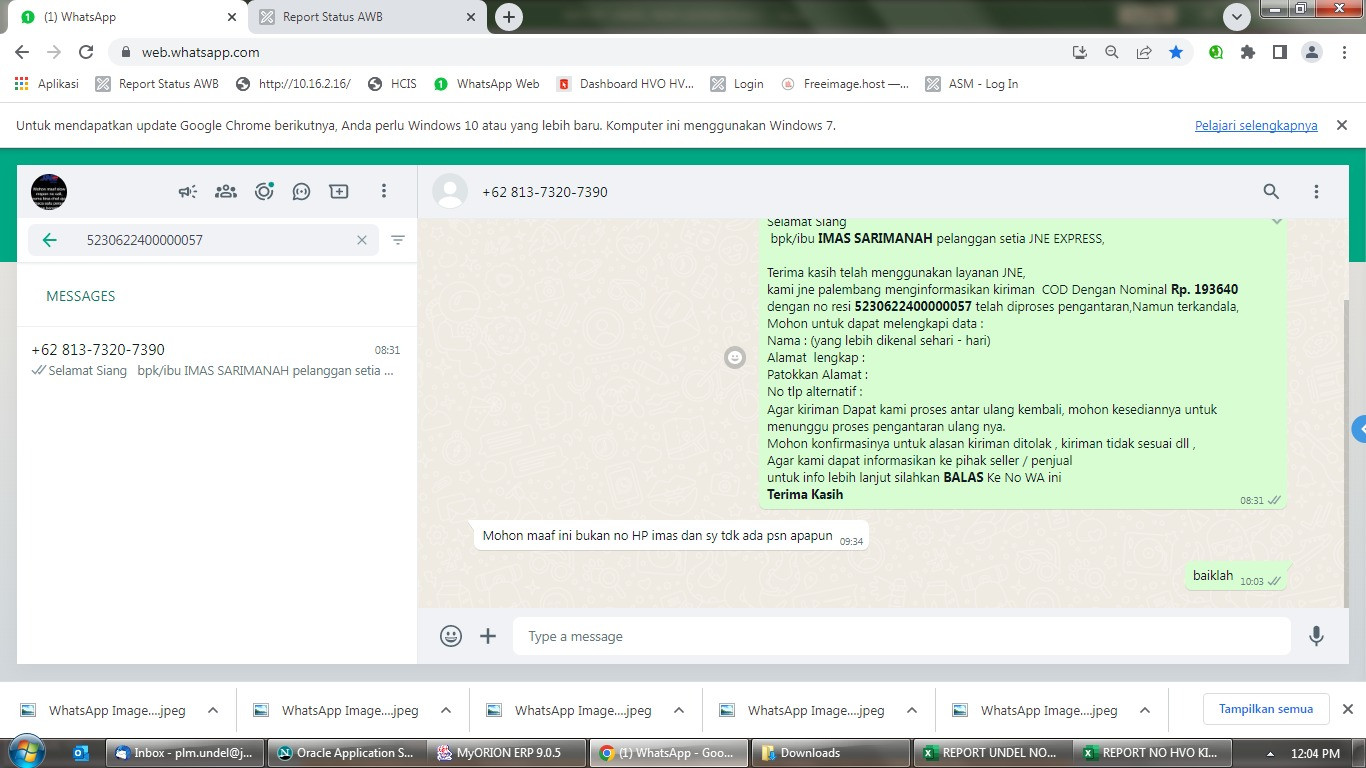This screenshot has width=1366, height=768.
Task: Click the Pelajari selengkapnya link
Action: 1256,126
